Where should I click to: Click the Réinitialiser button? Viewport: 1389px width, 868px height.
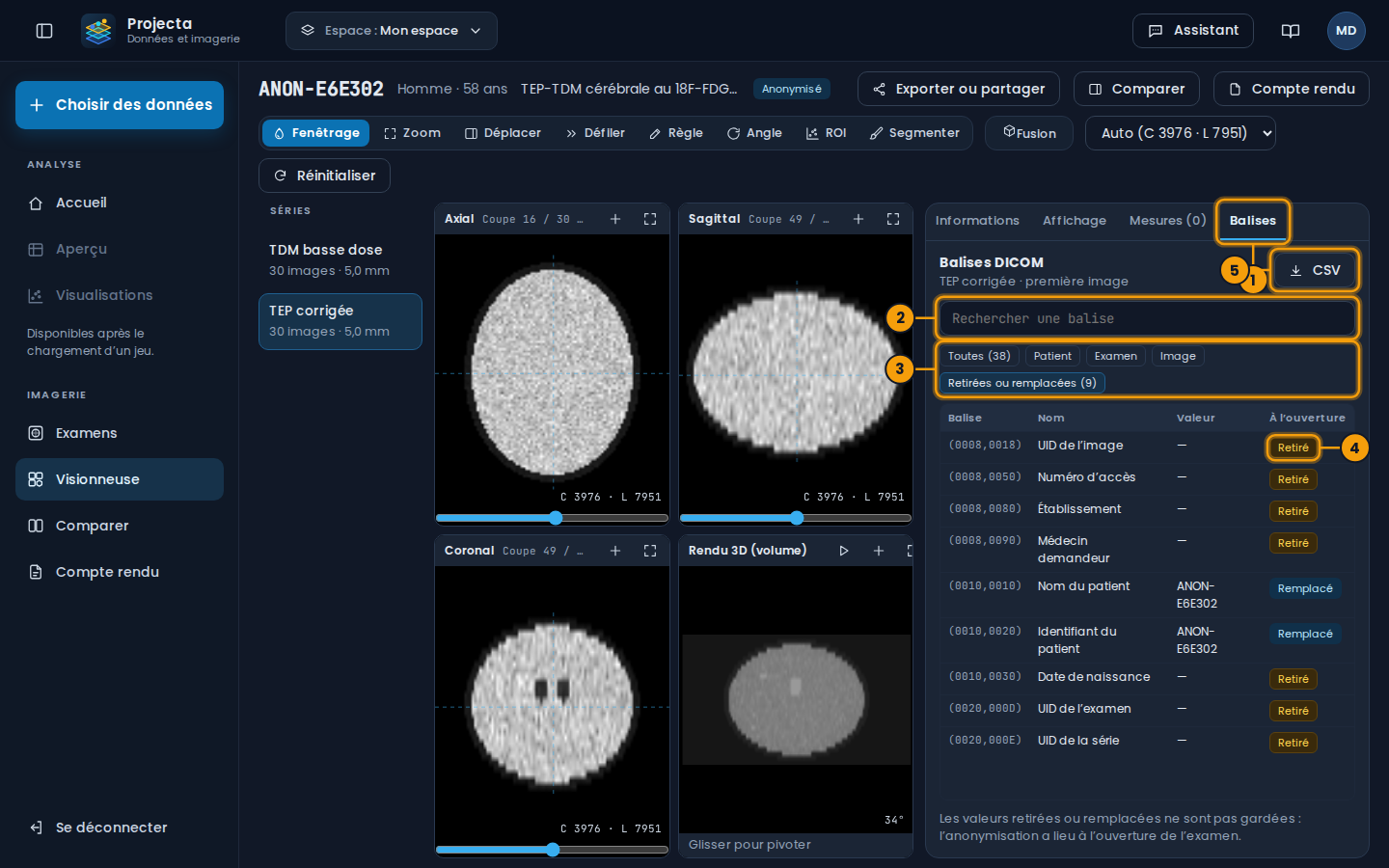pyautogui.click(x=324, y=176)
